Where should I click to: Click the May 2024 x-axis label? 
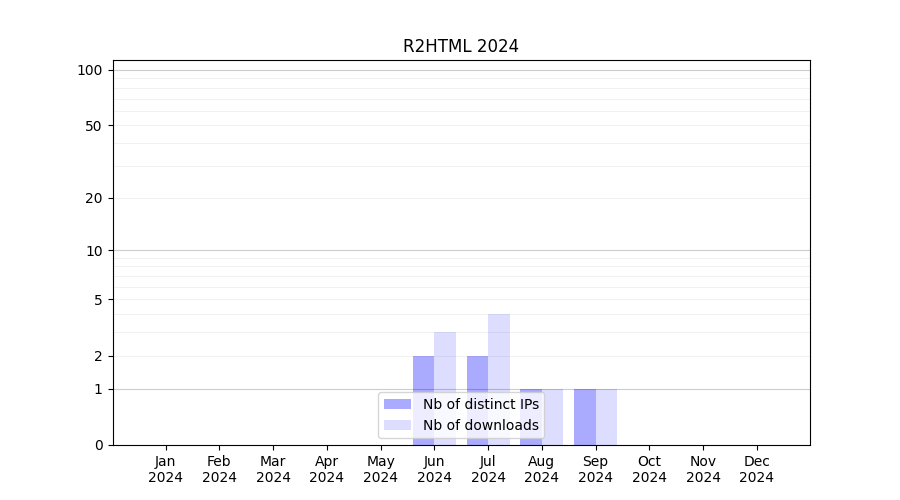(380, 469)
